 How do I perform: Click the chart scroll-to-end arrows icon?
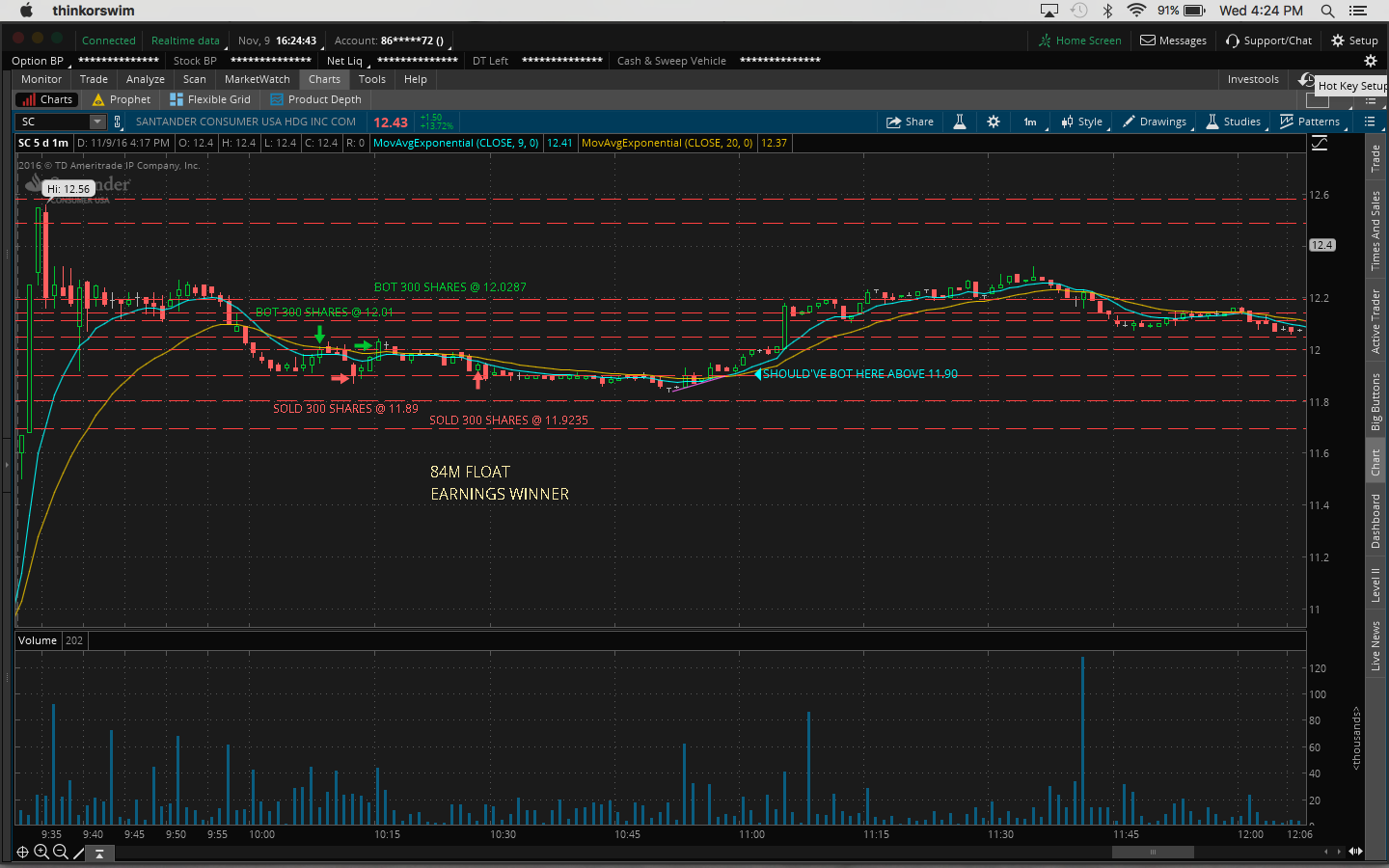1355,851
